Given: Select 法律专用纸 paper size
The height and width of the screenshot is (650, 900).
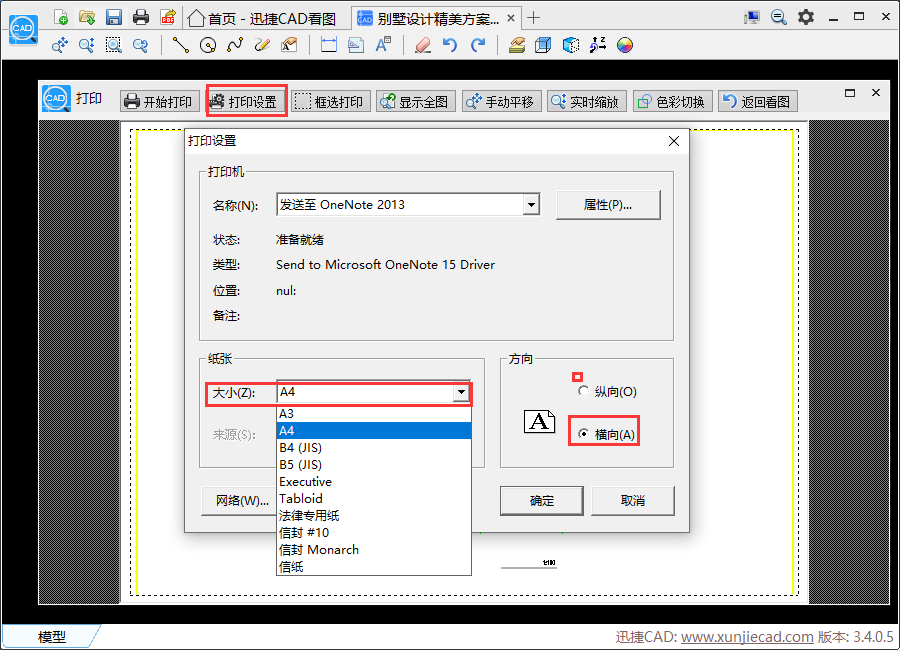Looking at the screenshot, I should click(374, 516).
